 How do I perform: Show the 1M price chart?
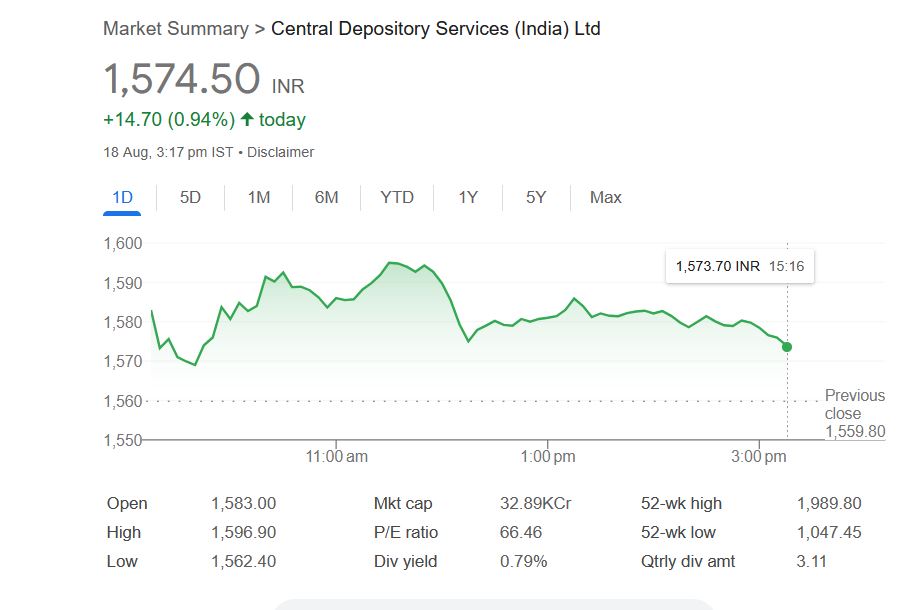click(x=259, y=198)
